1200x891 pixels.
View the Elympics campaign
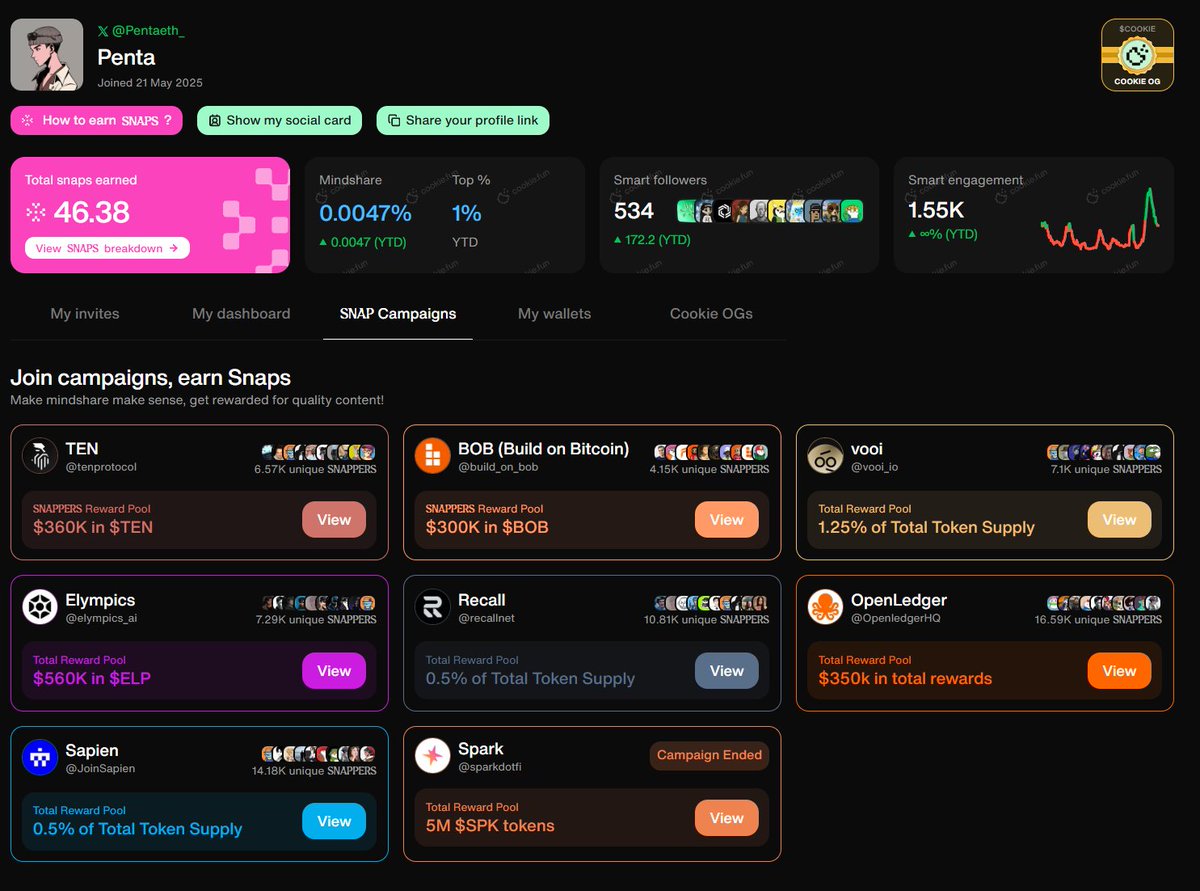[334, 671]
